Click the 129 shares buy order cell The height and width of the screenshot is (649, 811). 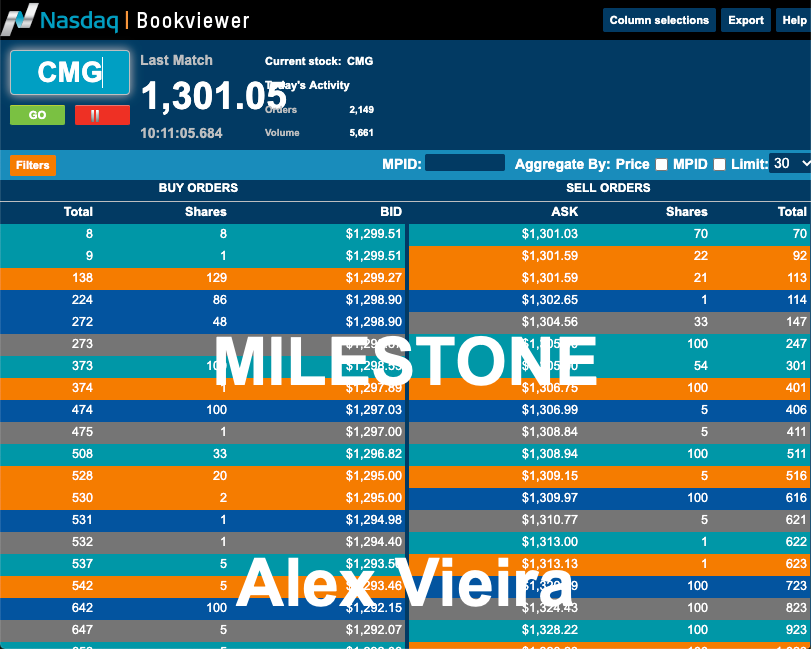pyautogui.click(x=216, y=278)
